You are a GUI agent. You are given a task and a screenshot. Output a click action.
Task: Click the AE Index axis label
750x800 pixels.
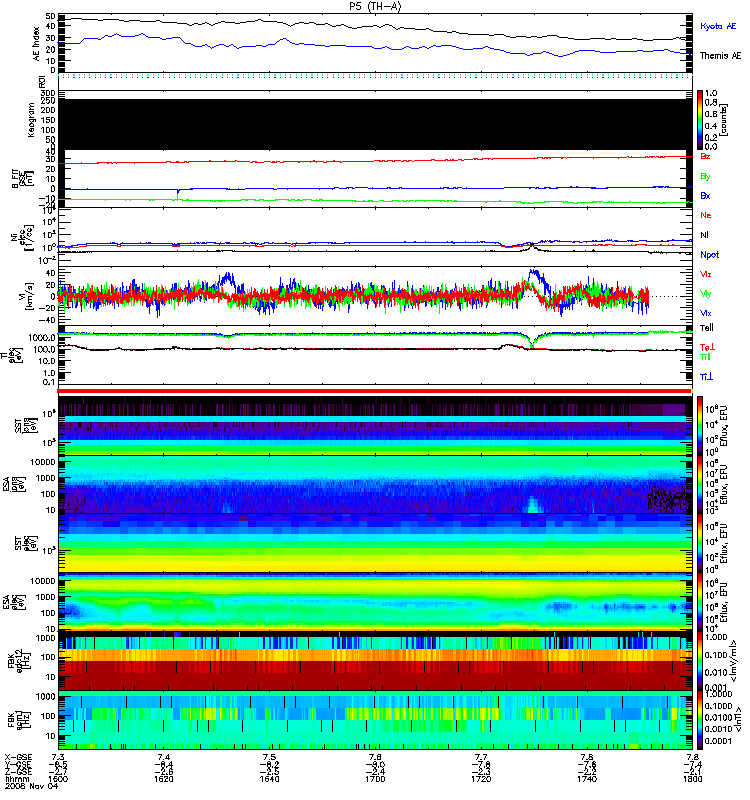(36, 44)
